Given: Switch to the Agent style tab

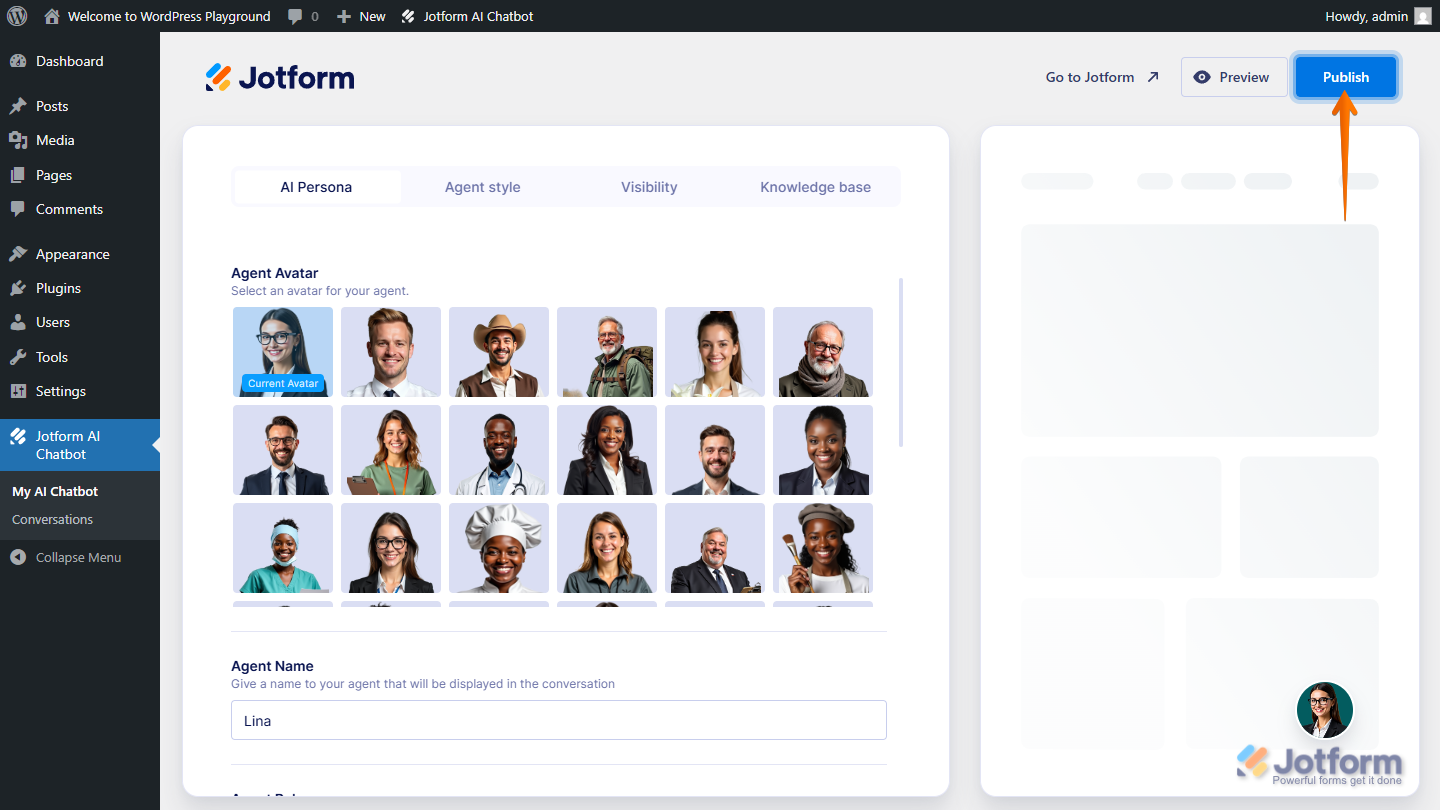Looking at the screenshot, I should (483, 187).
